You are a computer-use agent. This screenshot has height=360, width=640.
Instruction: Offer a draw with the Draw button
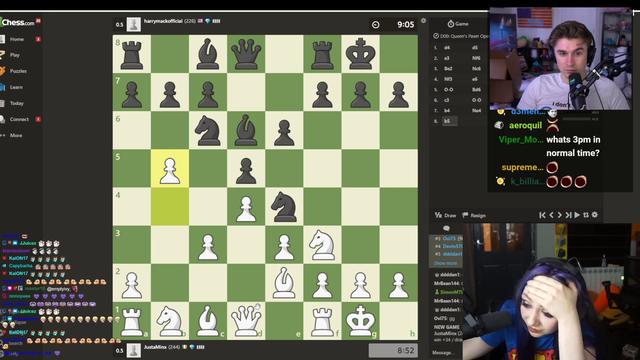445,215
